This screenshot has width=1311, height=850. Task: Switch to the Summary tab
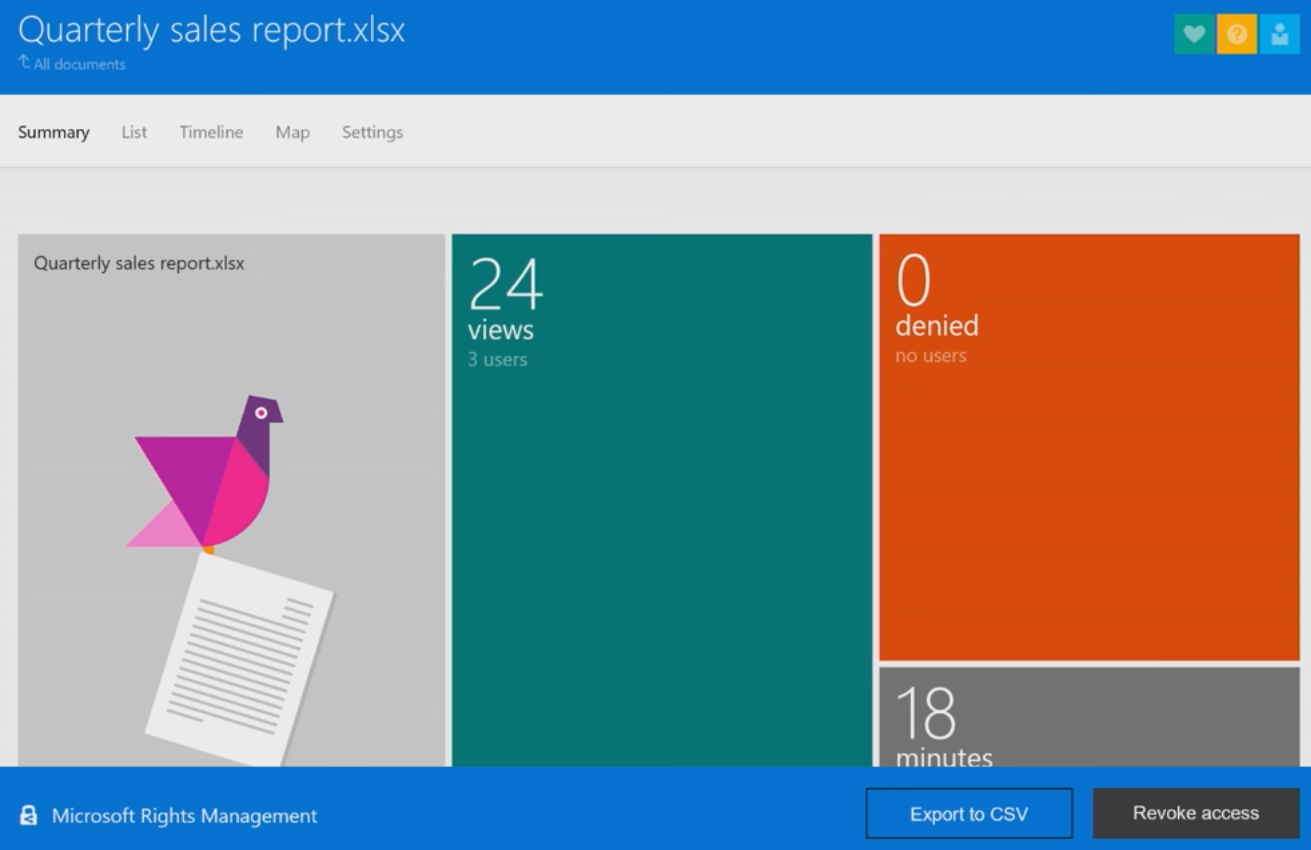[x=54, y=132]
